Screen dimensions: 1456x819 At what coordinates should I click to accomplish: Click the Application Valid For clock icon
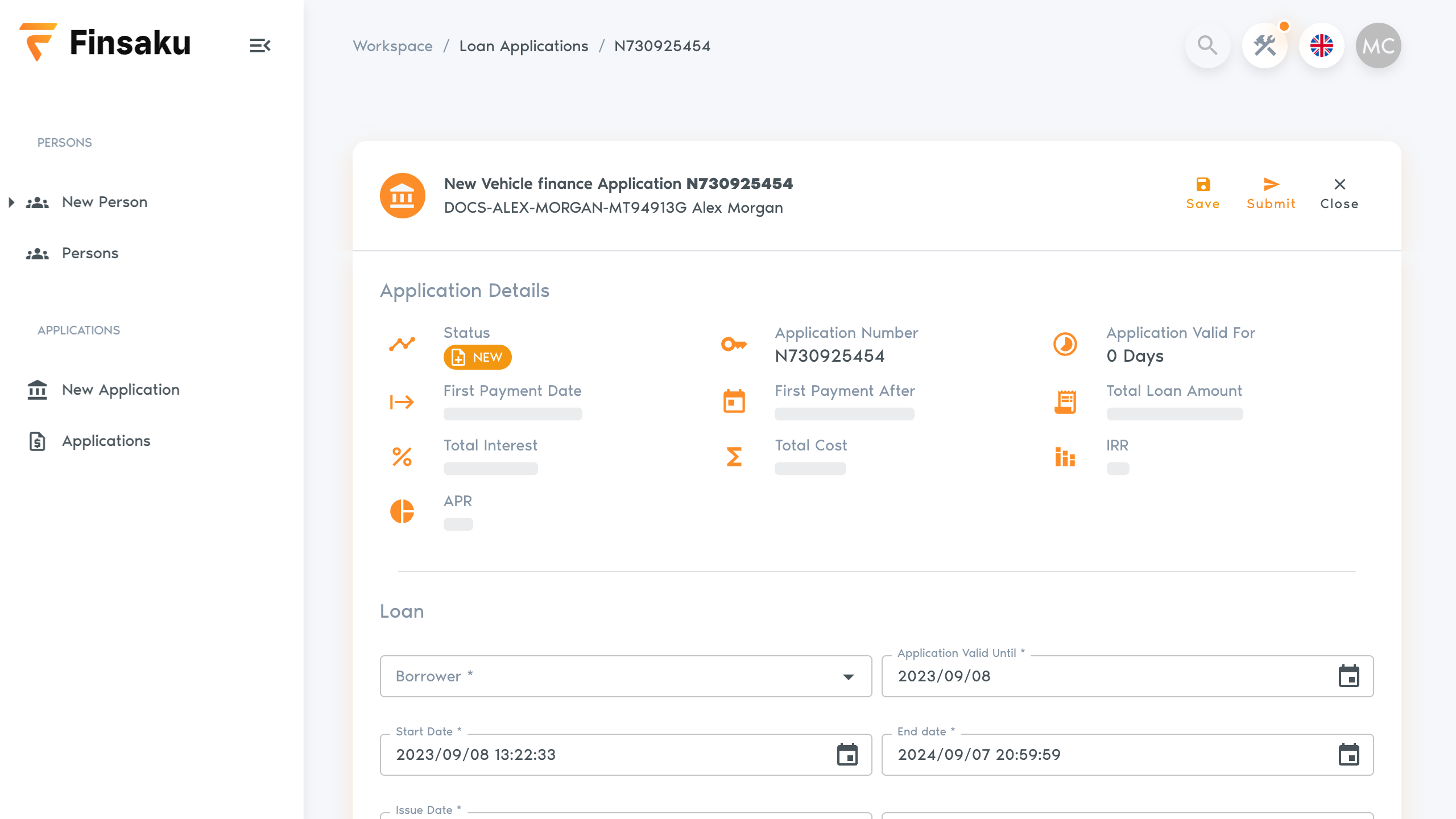pyautogui.click(x=1065, y=344)
